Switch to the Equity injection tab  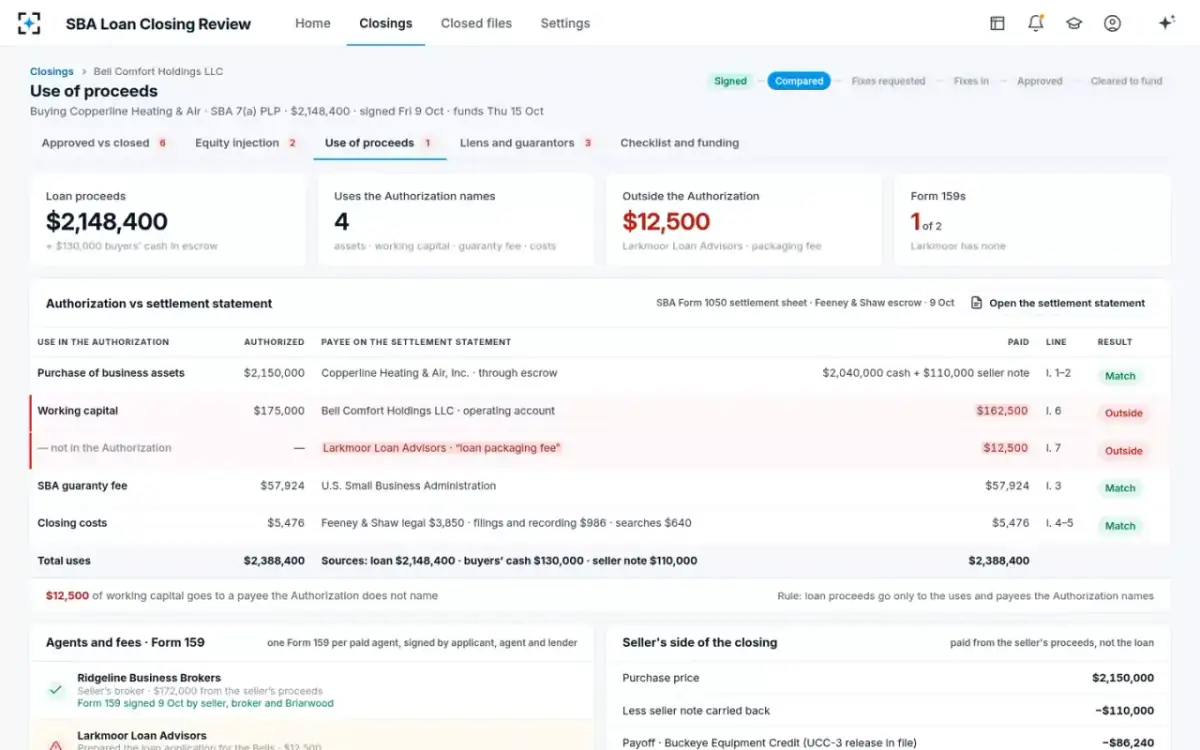tap(246, 143)
